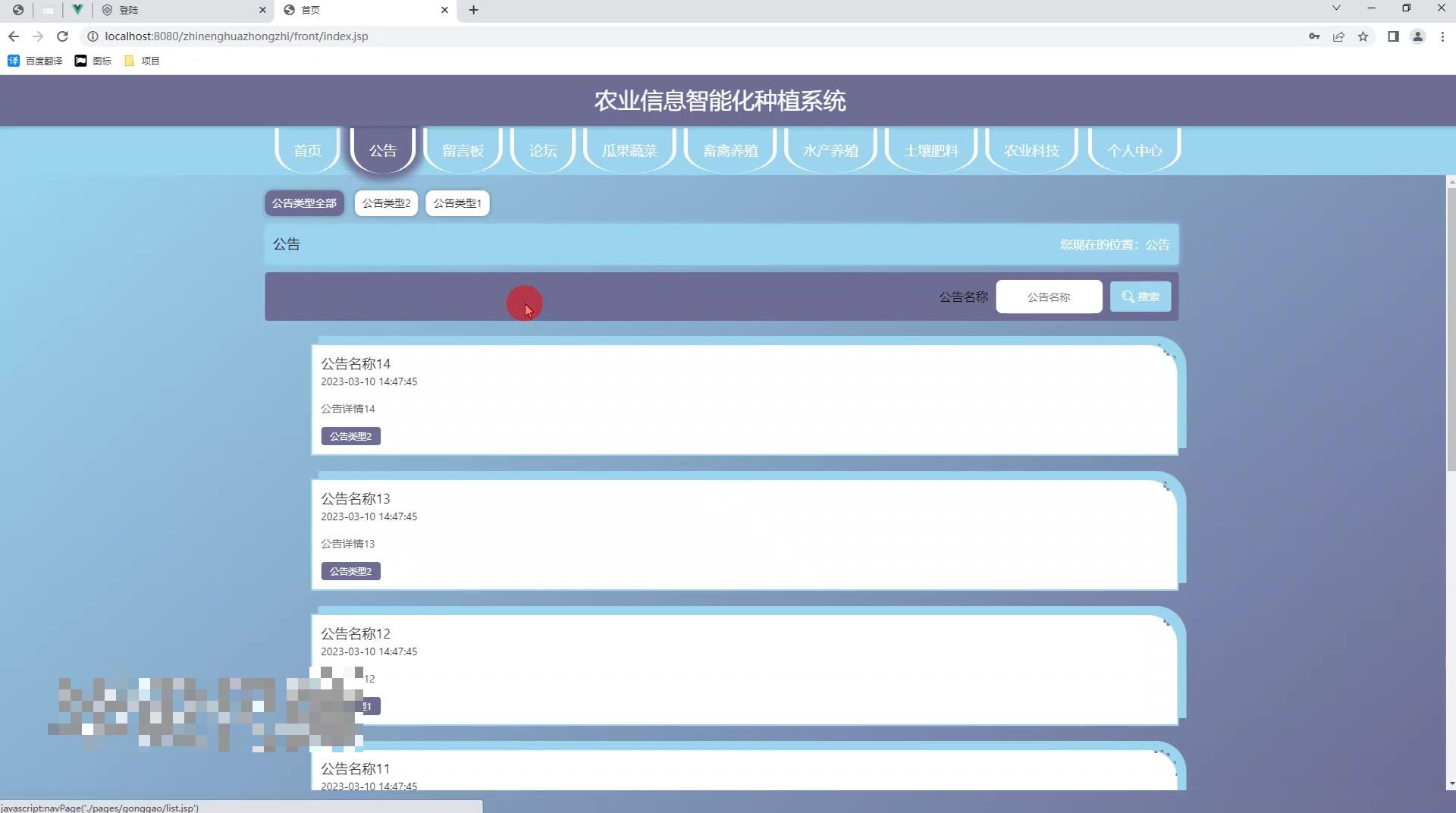Click the scrollbar down arrow
Image resolution: width=1456 pixels, height=813 pixels.
click(1451, 783)
